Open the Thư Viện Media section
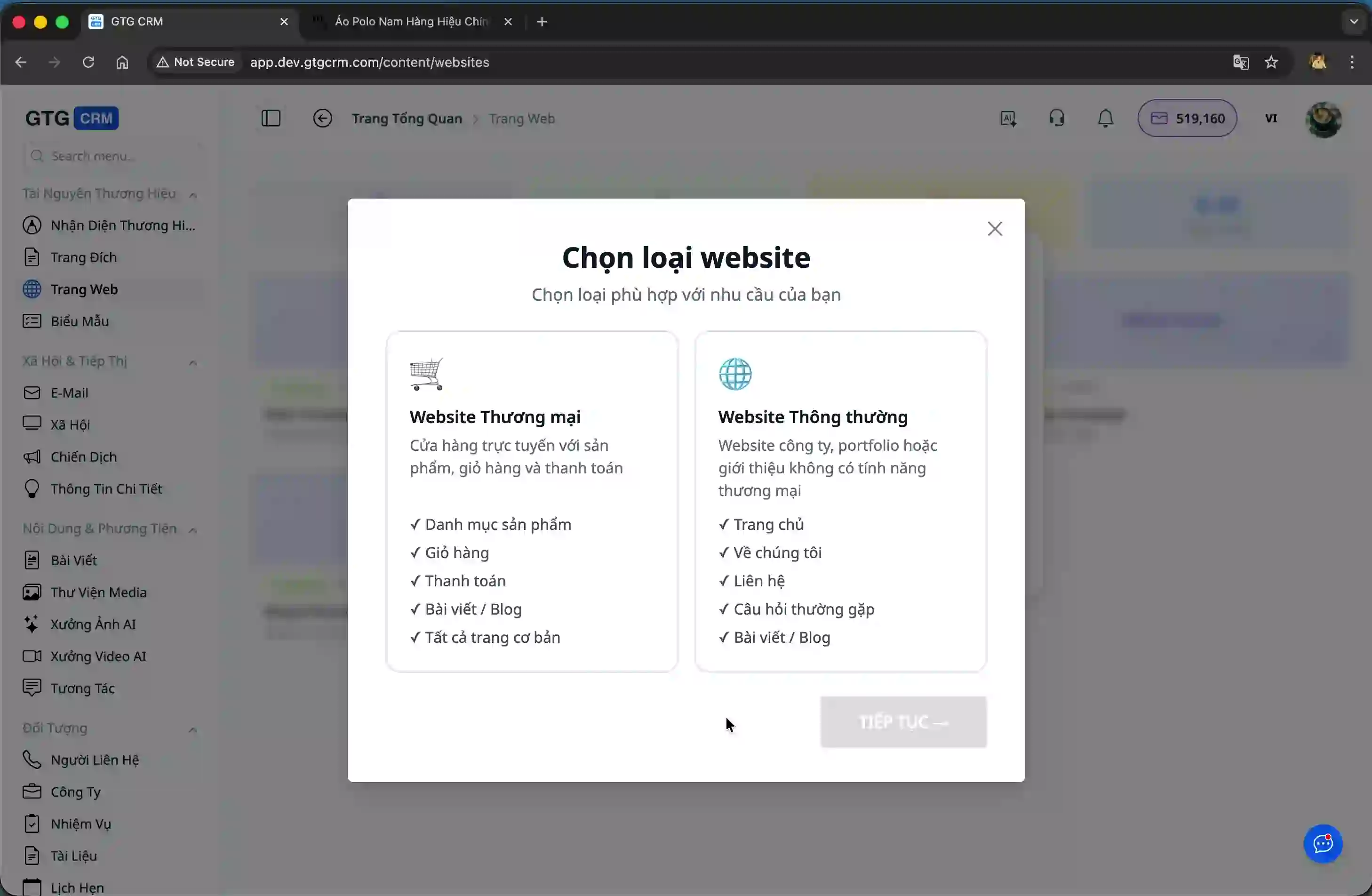 [x=97, y=592]
